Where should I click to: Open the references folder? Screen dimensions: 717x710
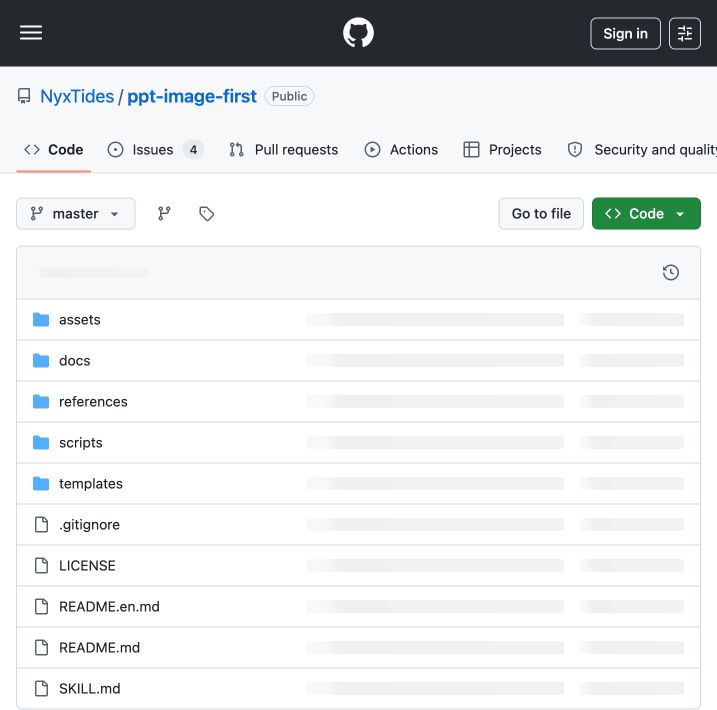click(x=93, y=401)
